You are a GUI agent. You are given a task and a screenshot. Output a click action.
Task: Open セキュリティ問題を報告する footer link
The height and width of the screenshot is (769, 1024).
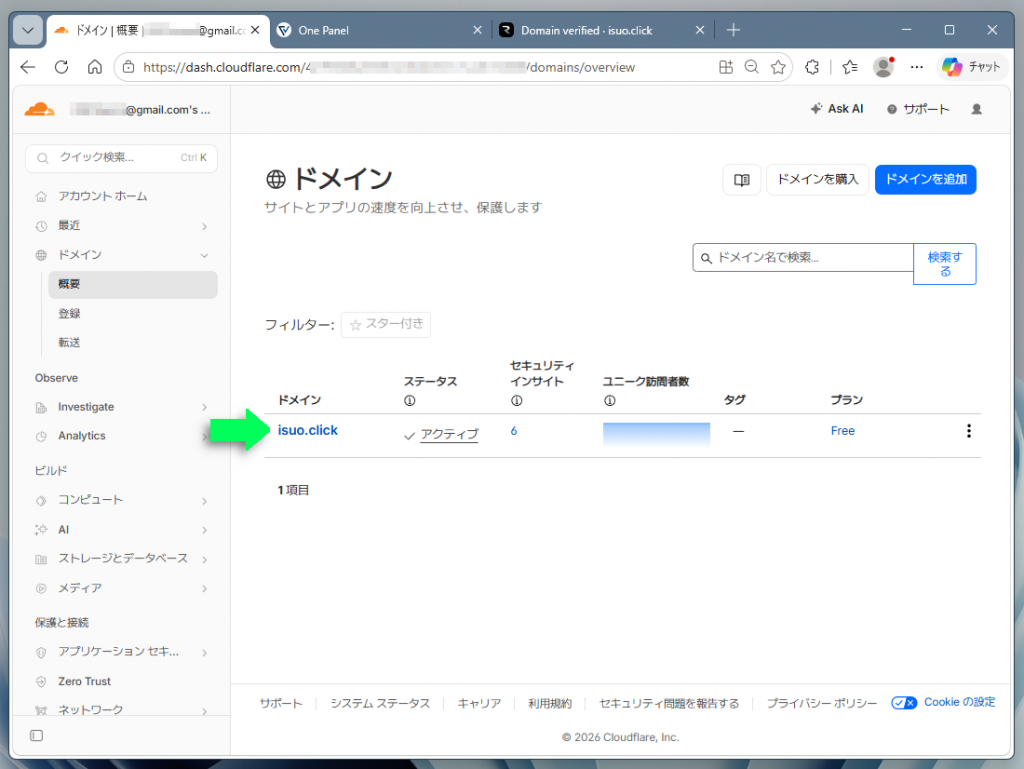(x=669, y=703)
